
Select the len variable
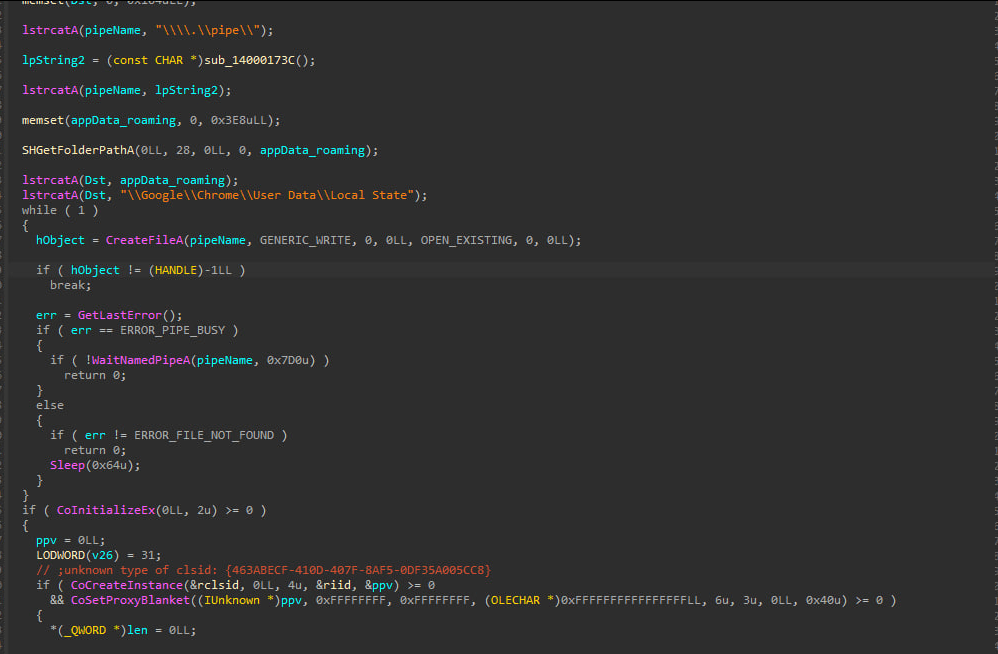pyautogui.click(x=137, y=630)
